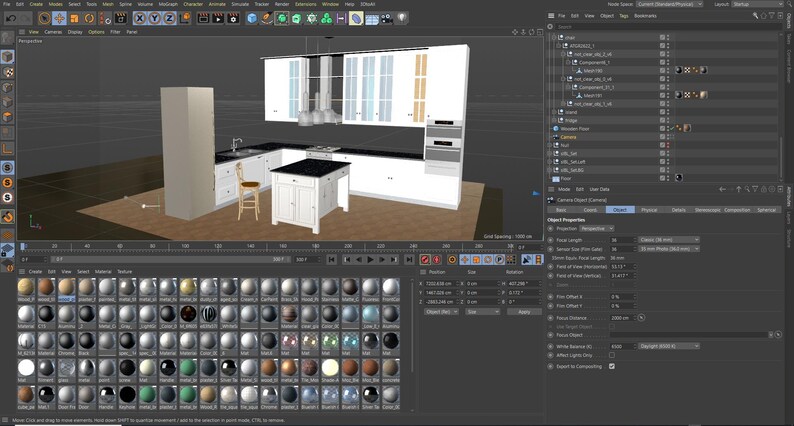The width and height of the screenshot is (794, 426).
Task: Activate the Scale tool
Action: coord(74,19)
